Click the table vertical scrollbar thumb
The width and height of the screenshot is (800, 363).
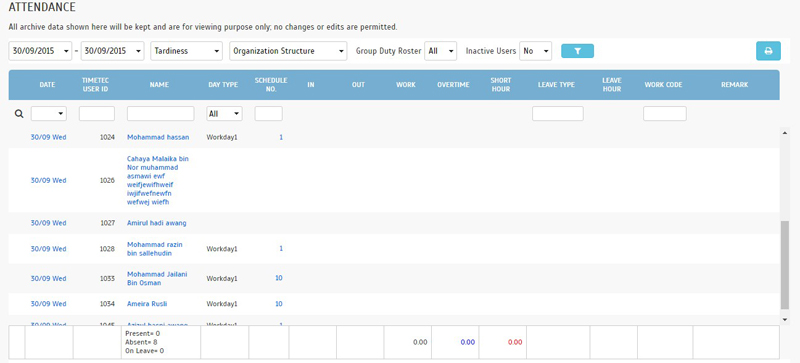click(785, 264)
